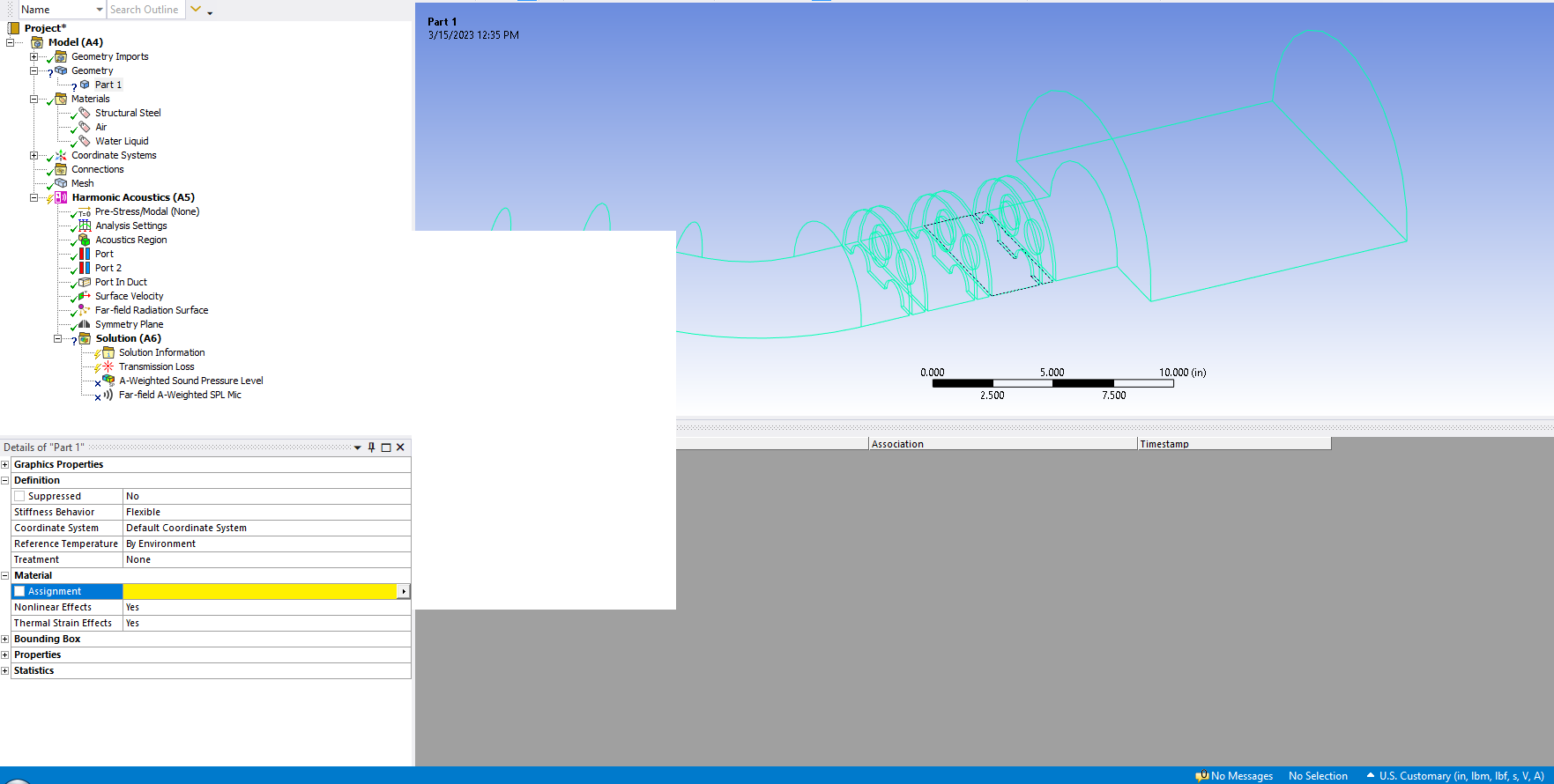
Task: Click the Surface Velocity icon
Action: click(x=85, y=296)
